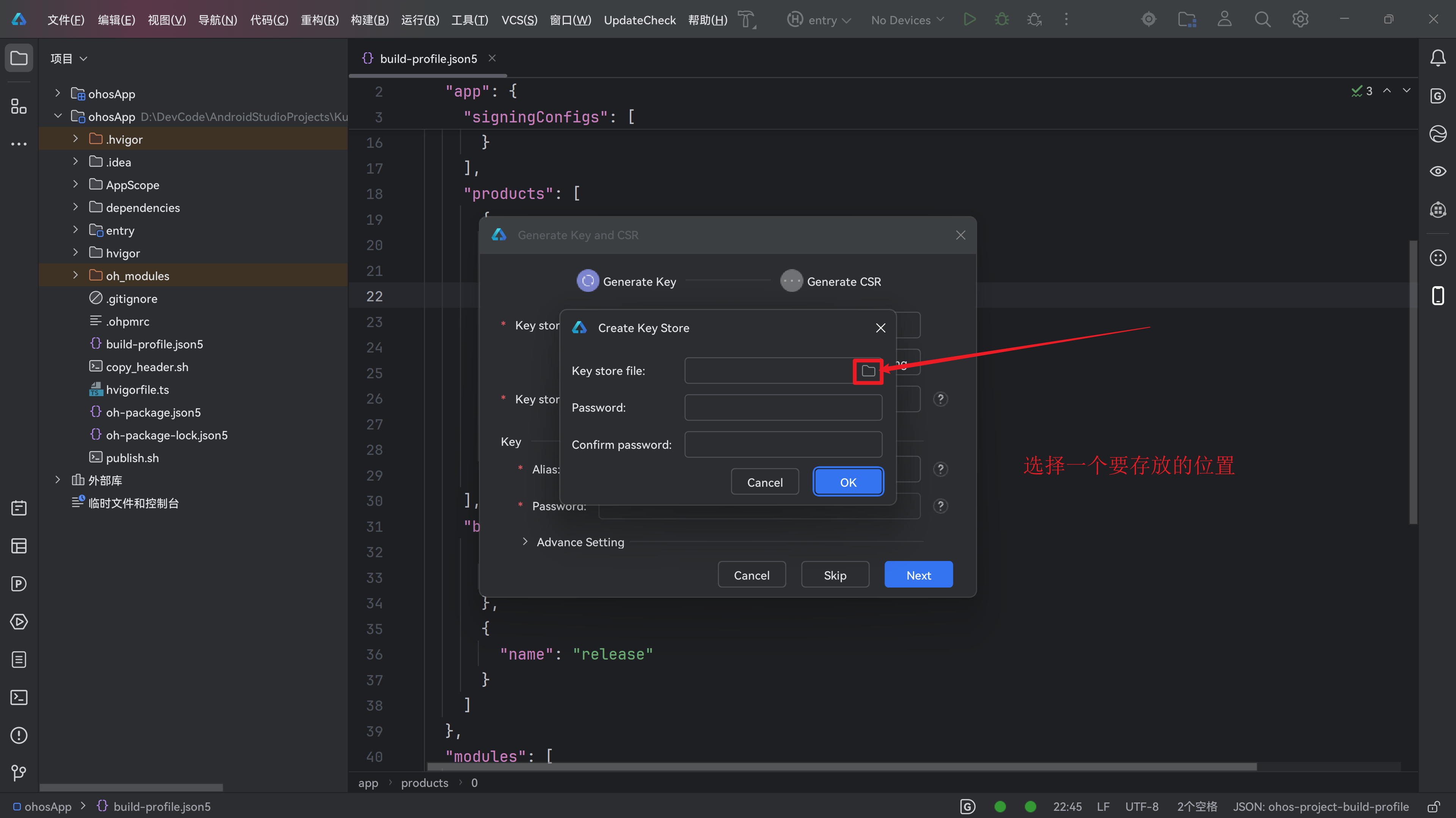Click the folder browse icon for Key store file

pyautogui.click(x=868, y=371)
